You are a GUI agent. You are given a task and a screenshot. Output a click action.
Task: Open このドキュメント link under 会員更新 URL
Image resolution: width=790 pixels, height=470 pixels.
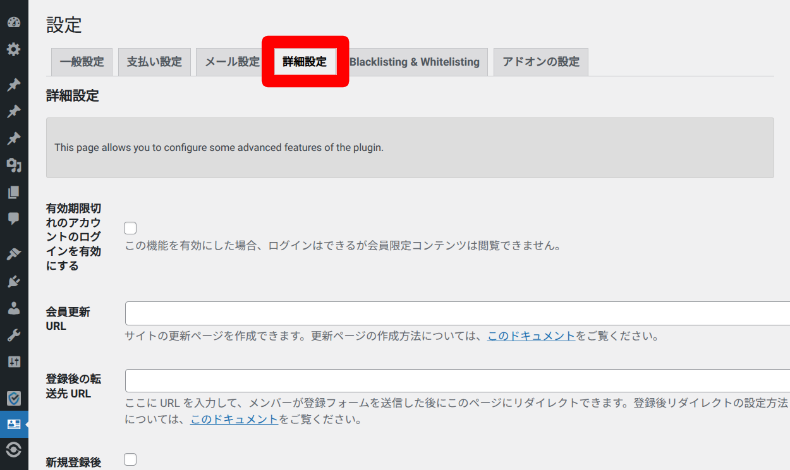[531, 336]
